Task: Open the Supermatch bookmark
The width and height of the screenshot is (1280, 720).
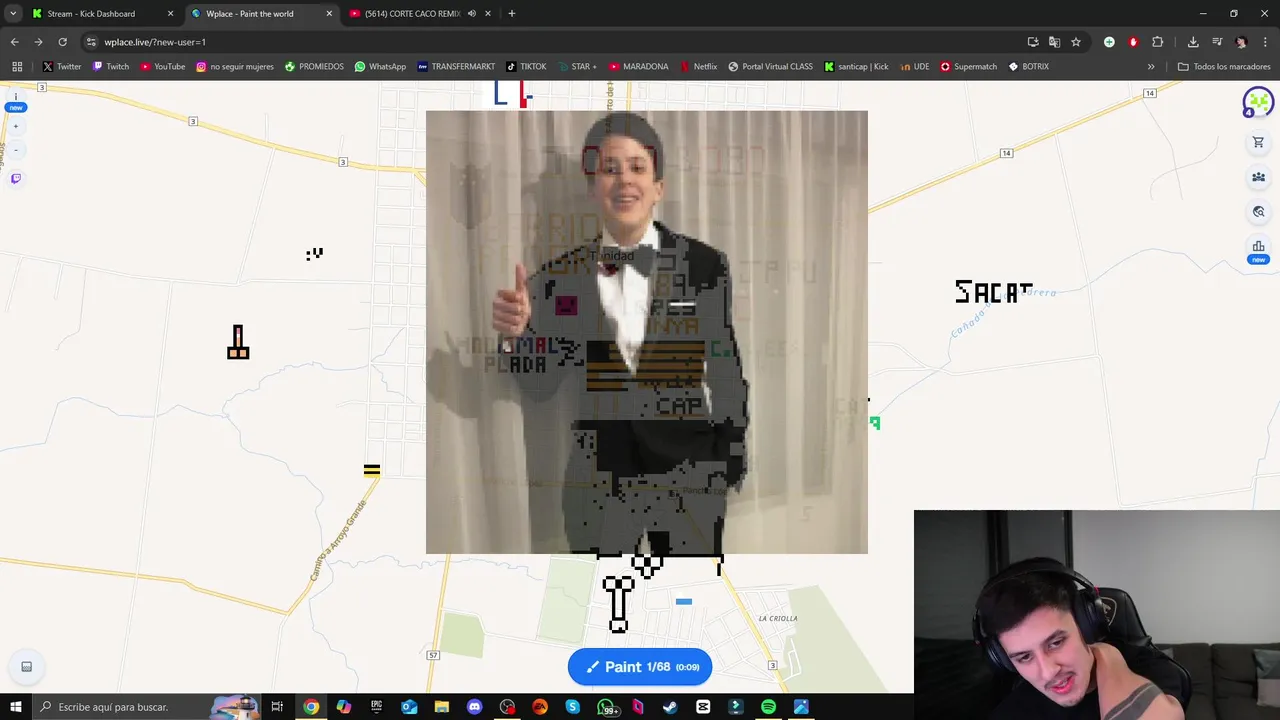Action: 968,67
